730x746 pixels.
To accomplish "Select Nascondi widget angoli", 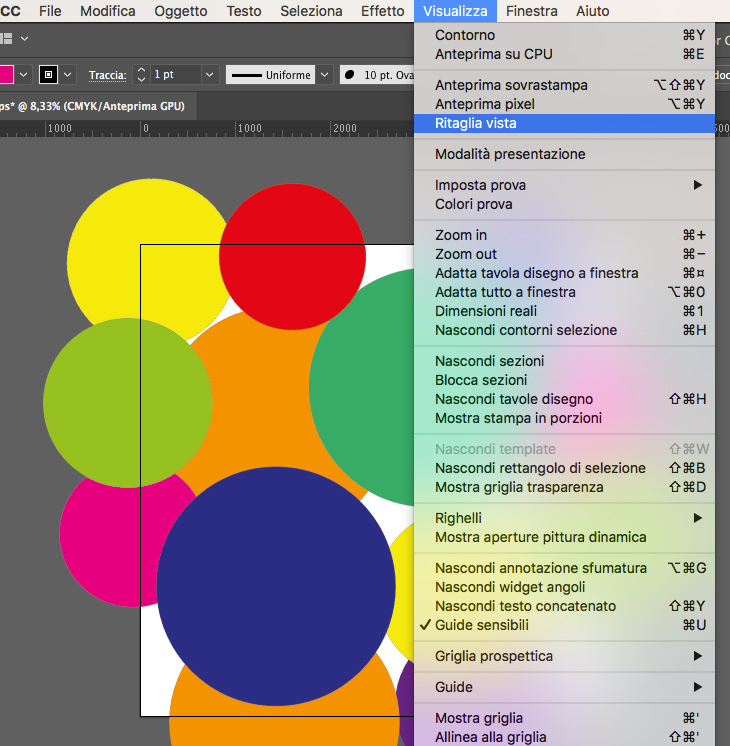I will pyautogui.click(x=564, y=587).
